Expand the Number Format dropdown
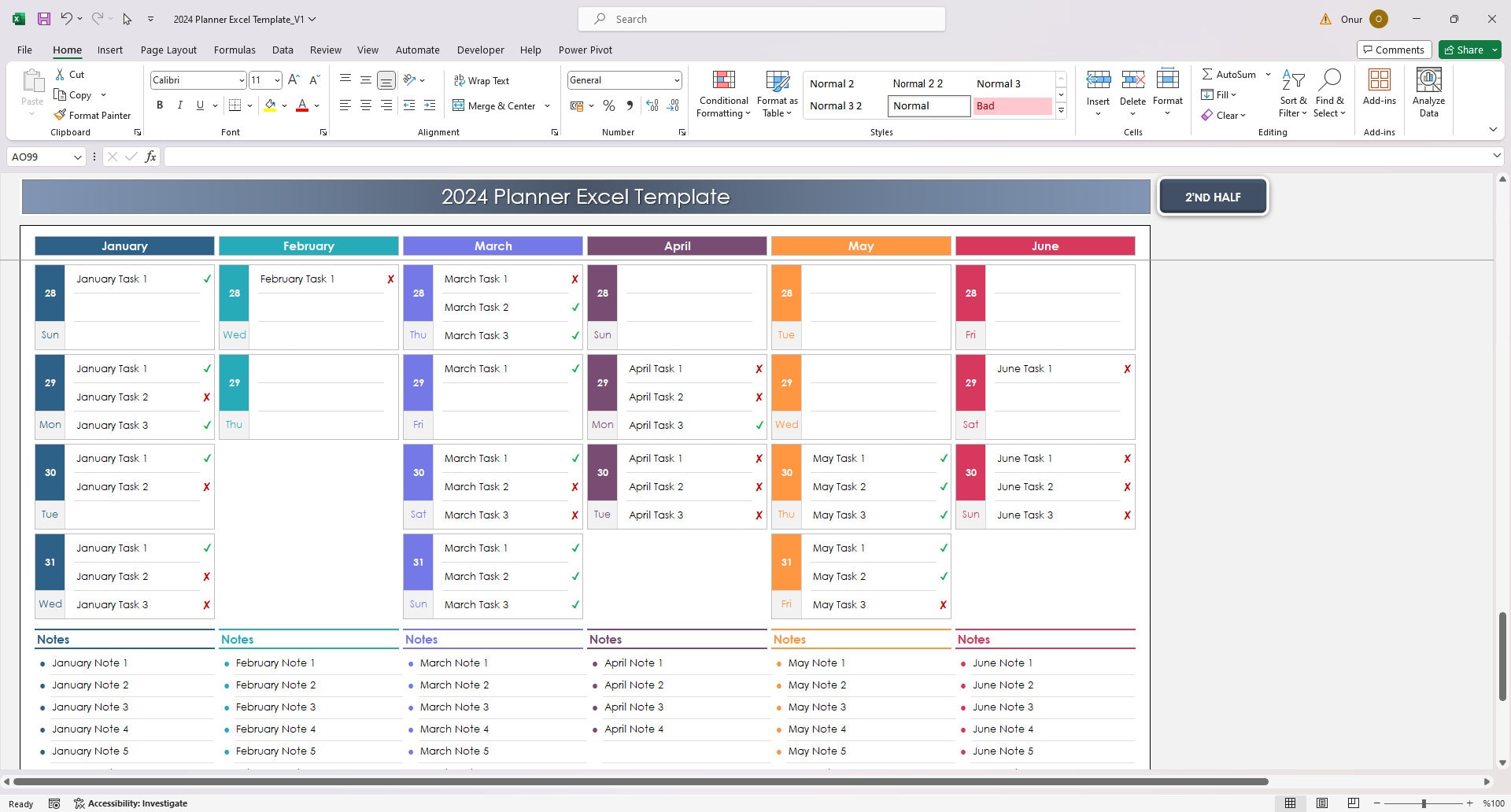The image size is (1511, 812). pyautogui.click(x=677, y=79)
